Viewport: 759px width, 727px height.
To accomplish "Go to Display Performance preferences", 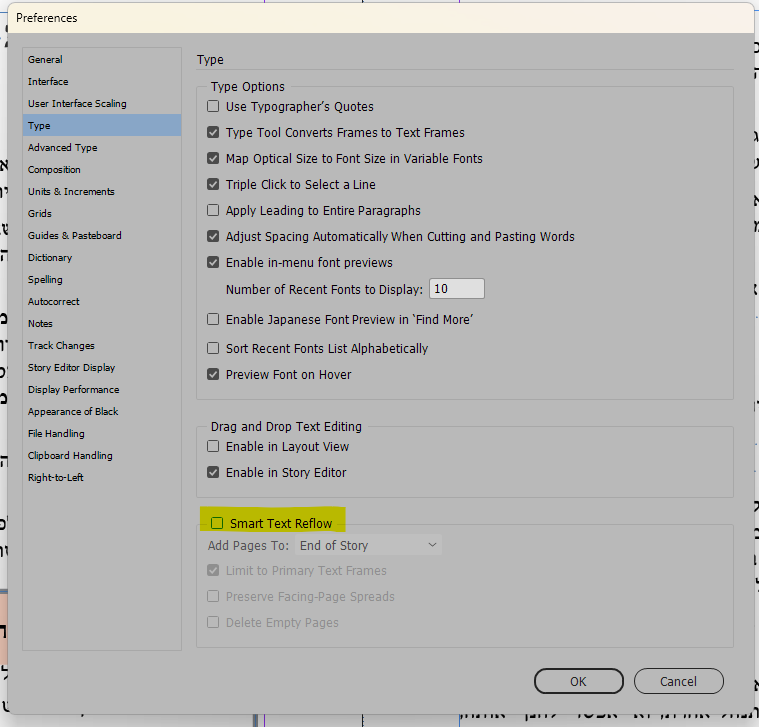I will (x=102, y=390).
